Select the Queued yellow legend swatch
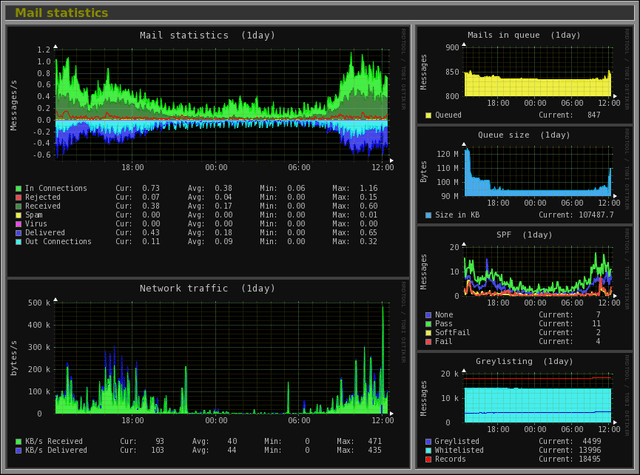Image resolution: width=640 pixels, height=475 pixels. [x=429, y=115]
